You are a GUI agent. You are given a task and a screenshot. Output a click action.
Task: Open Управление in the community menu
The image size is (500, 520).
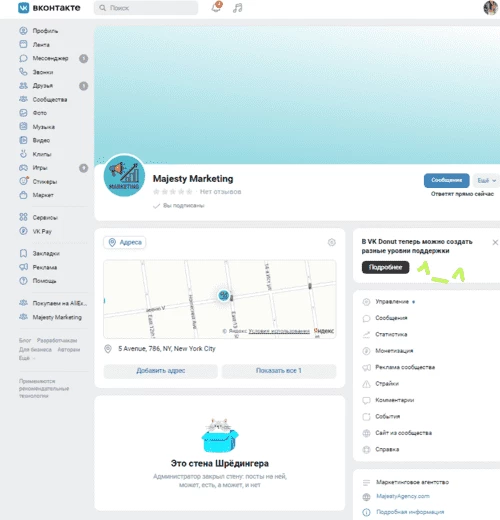click(x=392, y=302)
